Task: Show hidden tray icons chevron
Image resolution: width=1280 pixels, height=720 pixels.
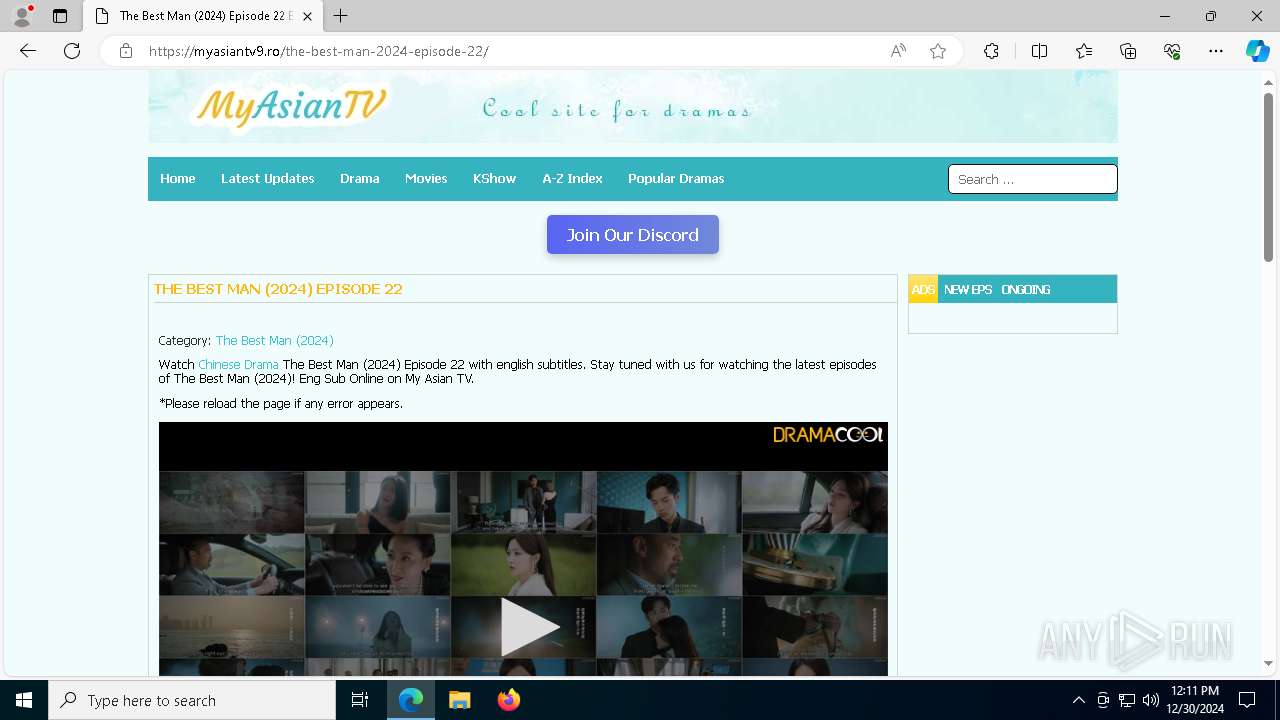Action: (x=1078, y=700)
